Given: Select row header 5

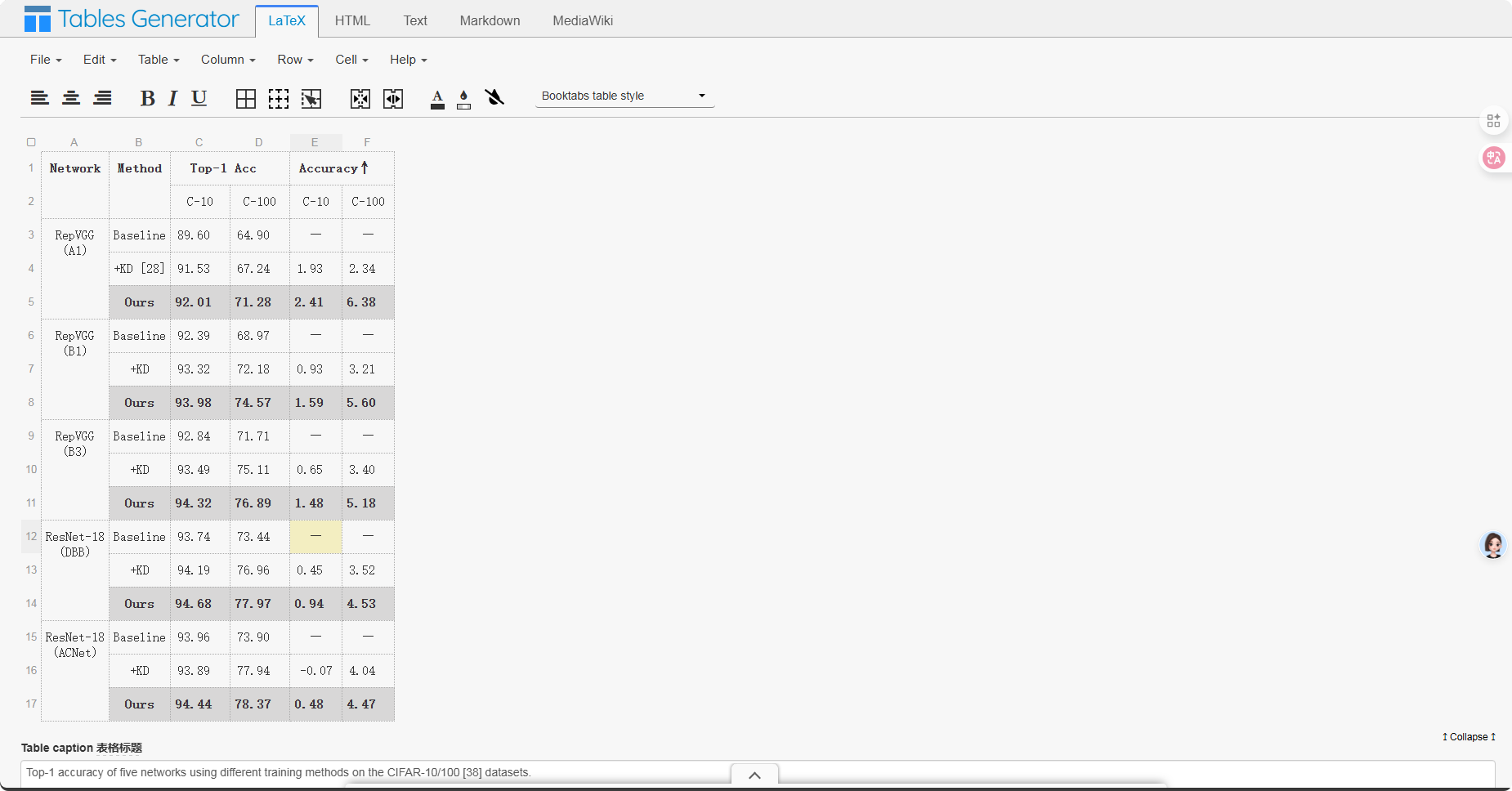Looking at the screenshot, I should click(x=31, y=302).
